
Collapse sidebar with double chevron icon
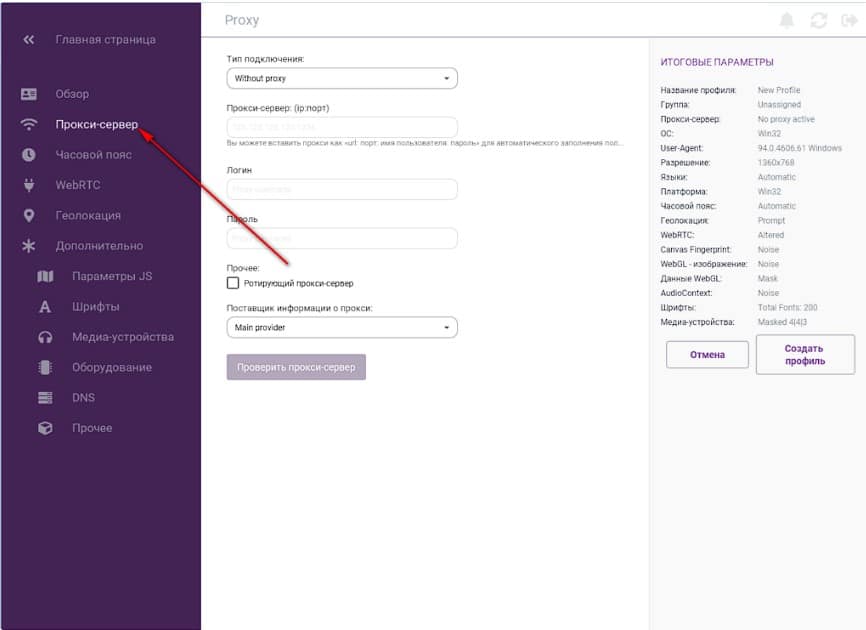[28, 40]
